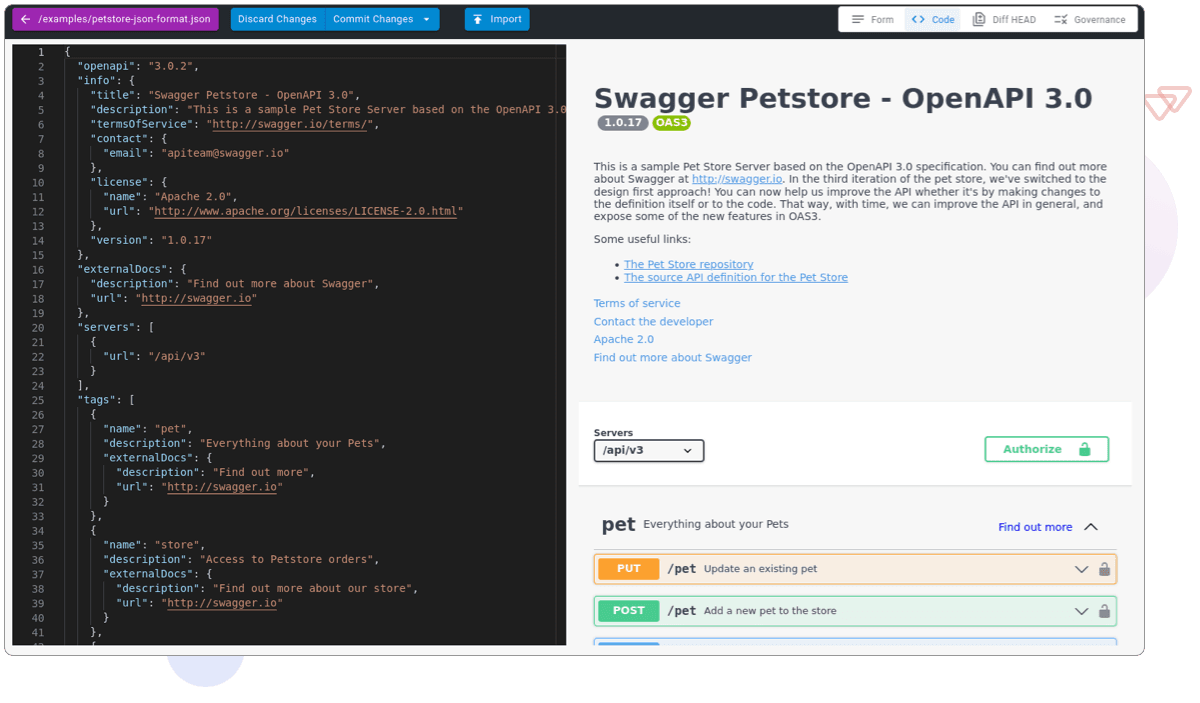Viewport: 1200px width, 703px height.
Task: Click the lock icon on the PUT /pet row
Action: [x=1104, y=569]
